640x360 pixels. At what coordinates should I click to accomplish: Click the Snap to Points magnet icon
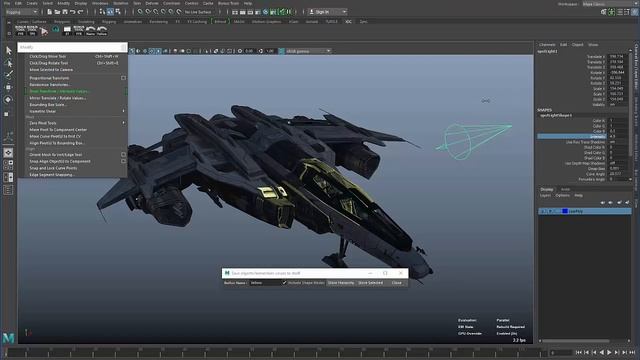tap(156, 12)
